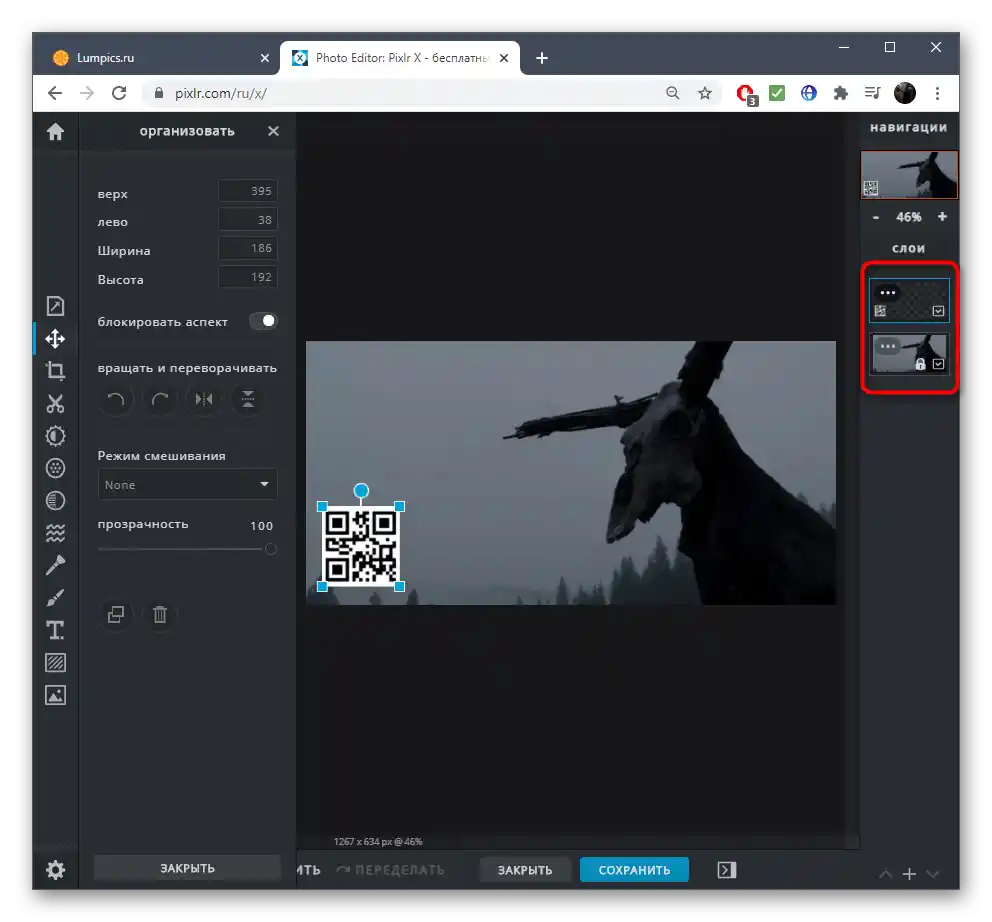This screenshot has height=922, width=992.
Task: Click ЗАКРЫТЬ under the organize panel
Action: pos(187,868)
